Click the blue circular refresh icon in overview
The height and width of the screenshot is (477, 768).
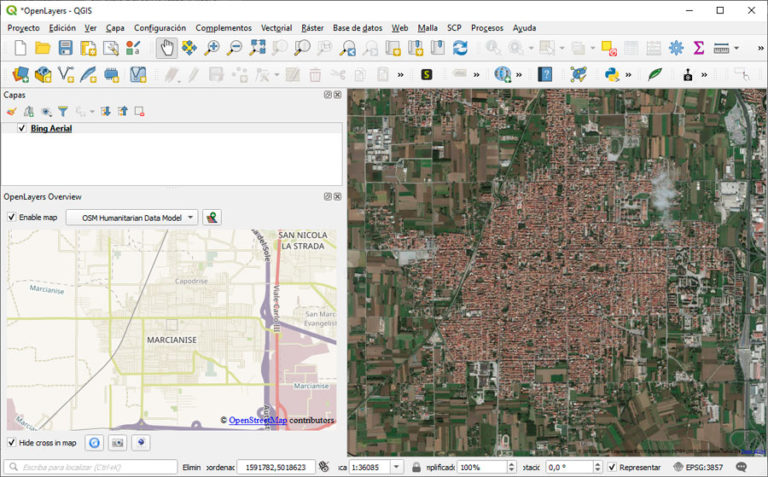[x=94, y=443]
